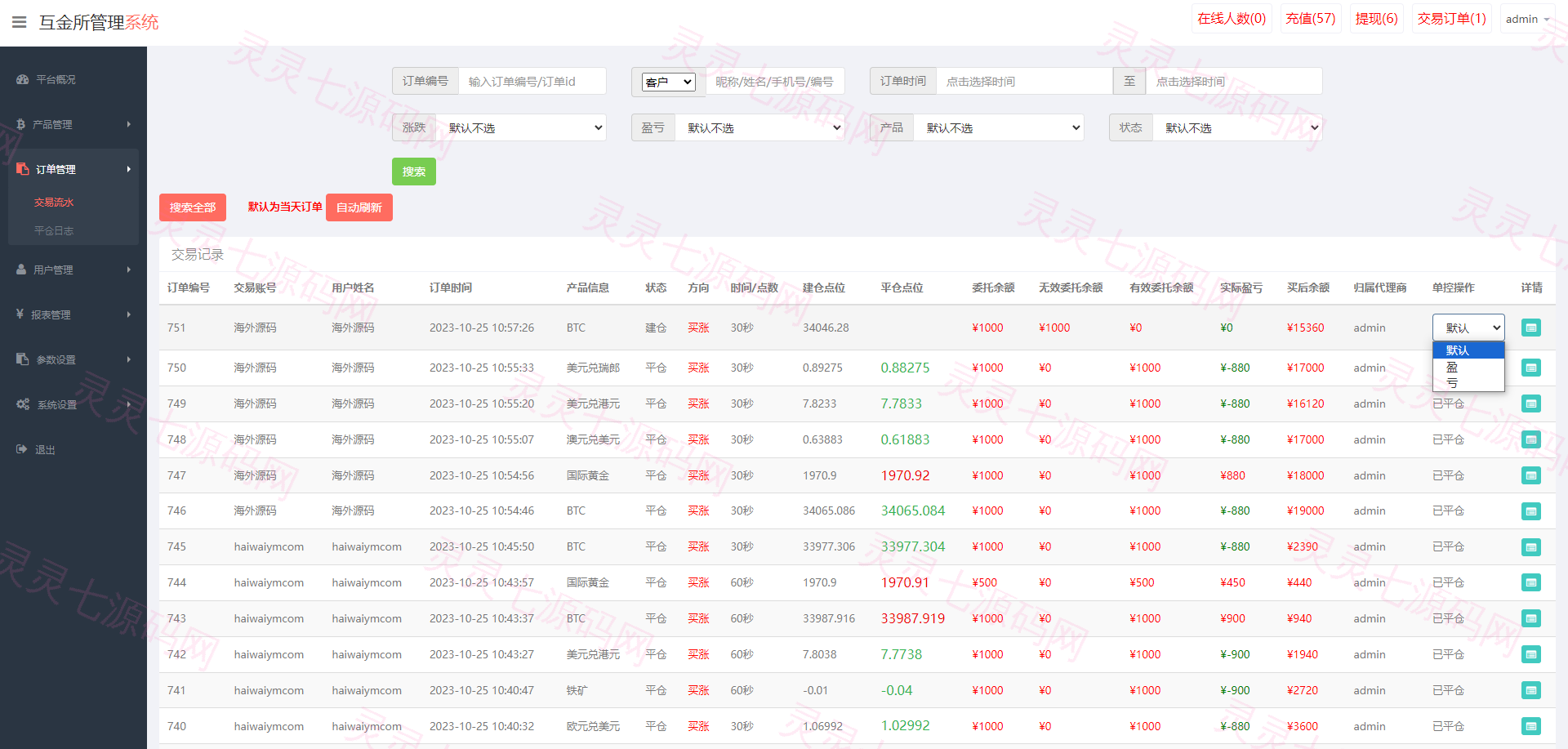Focus the order number input field
This screenshot has height=749, width=1568.
pos(532,82)
